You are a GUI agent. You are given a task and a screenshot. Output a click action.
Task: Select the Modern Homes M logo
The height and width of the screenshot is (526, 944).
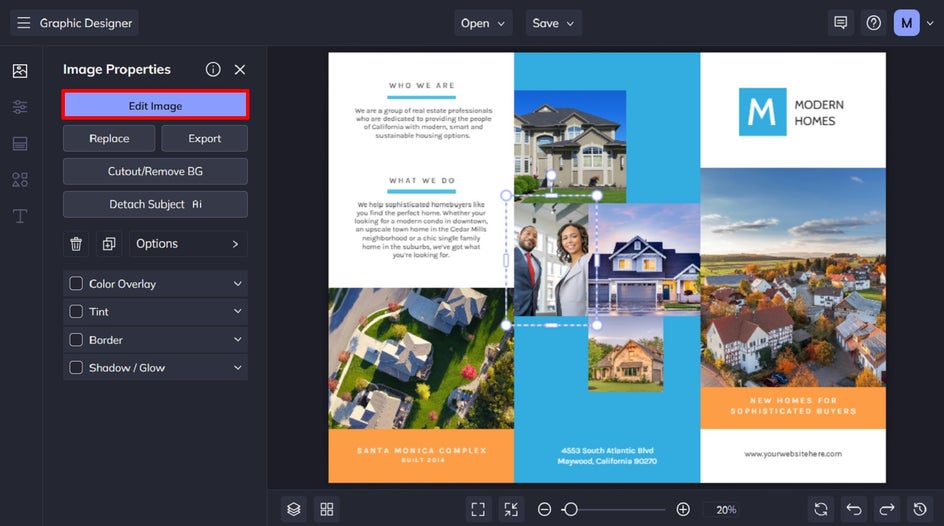762,112
